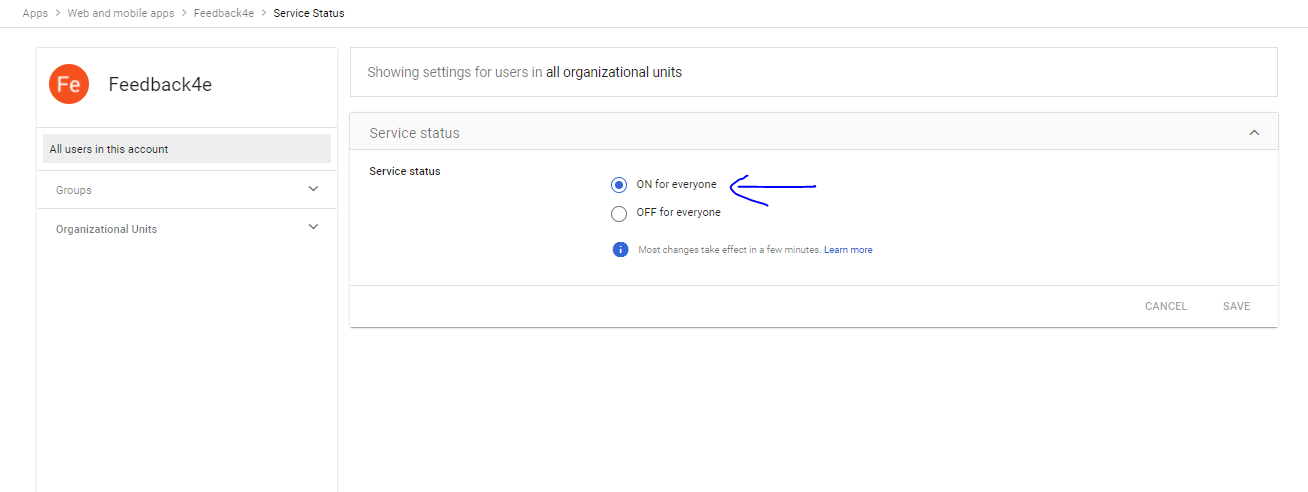Select OFF for everyone radio button
Screen dimensions: 1308x492
pyautogui.click(x=619, y=213)
